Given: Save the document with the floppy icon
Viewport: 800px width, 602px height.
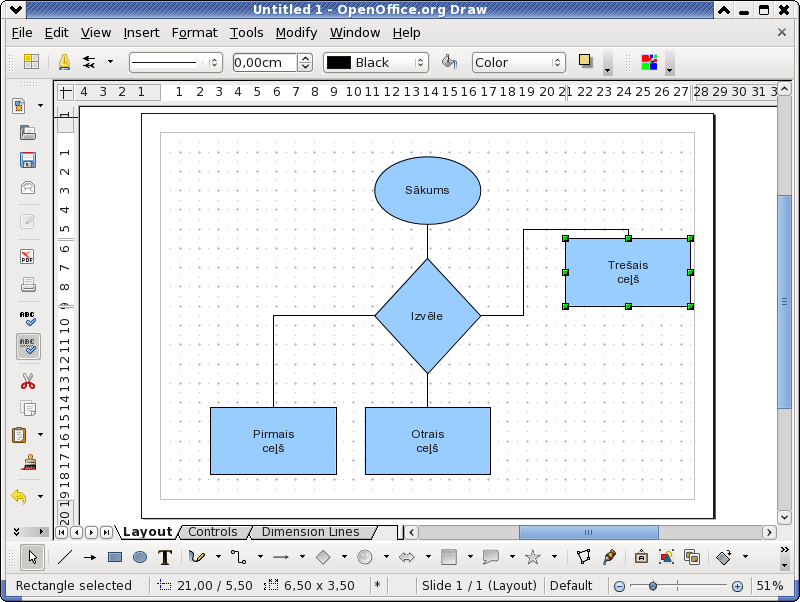Looking at the screenshot, I should pyautogui.click(x=28, y=160).
